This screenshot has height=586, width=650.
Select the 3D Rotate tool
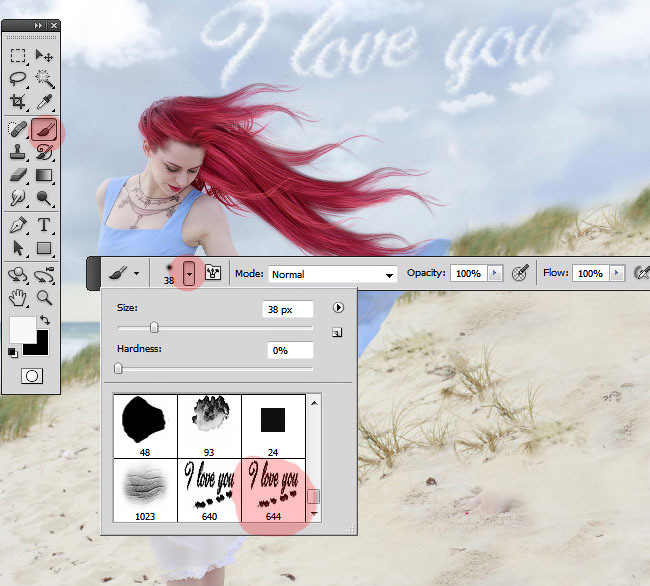tap(18, 275)
